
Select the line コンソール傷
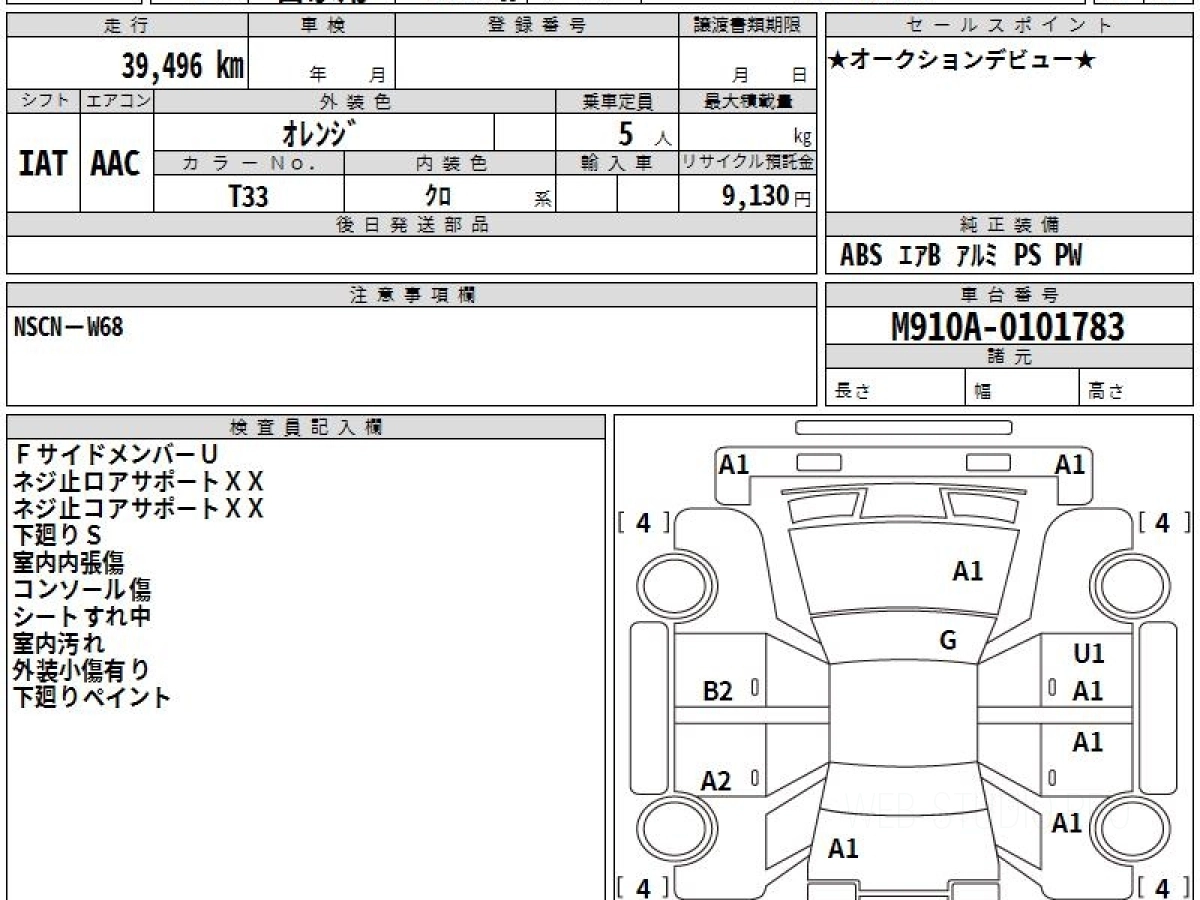click(x=82, y=590)
